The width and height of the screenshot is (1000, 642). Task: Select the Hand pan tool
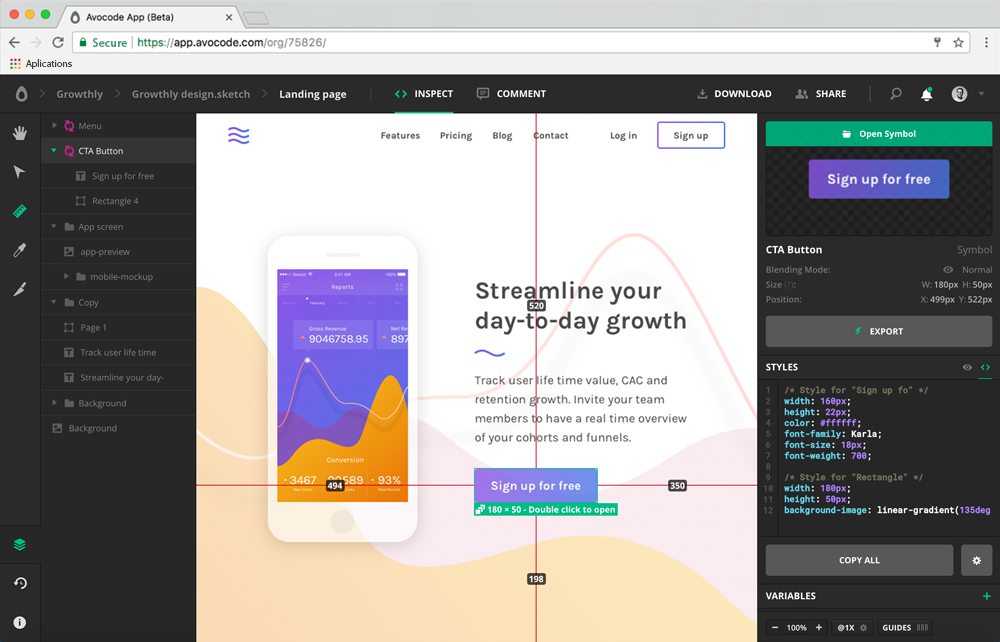point(19,133)
